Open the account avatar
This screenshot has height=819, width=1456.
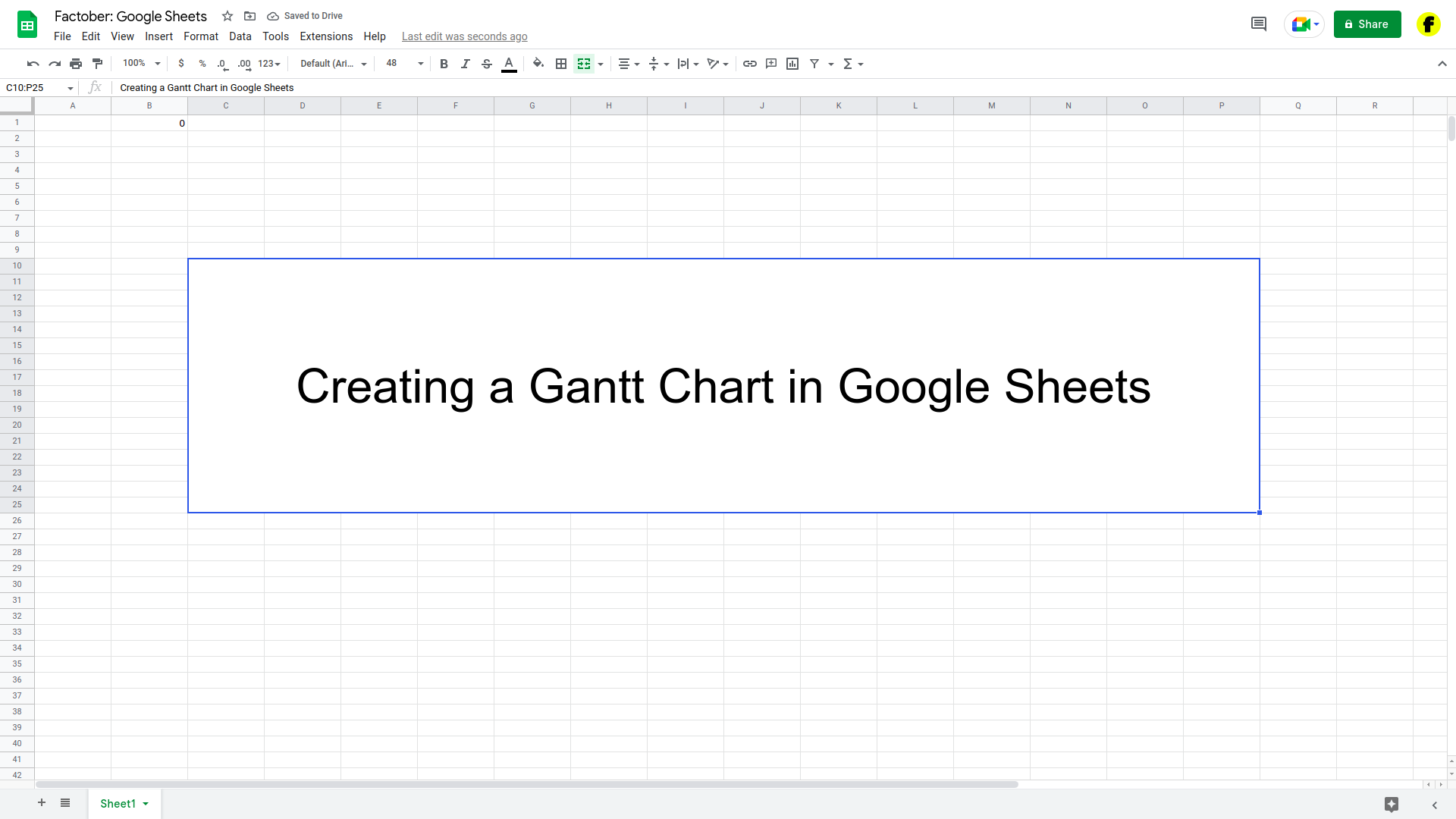[x=1429, y=24]
